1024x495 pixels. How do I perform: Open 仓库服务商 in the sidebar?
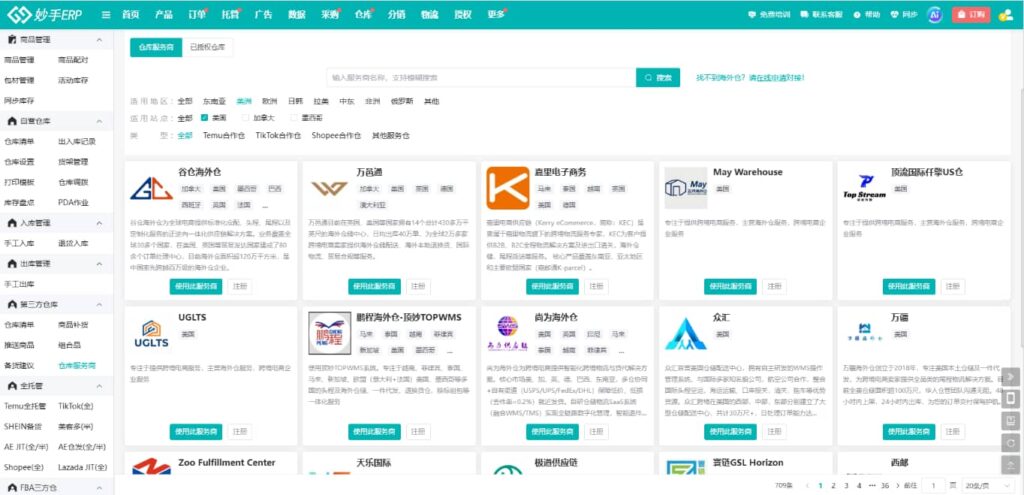click(x=77, y=366)
